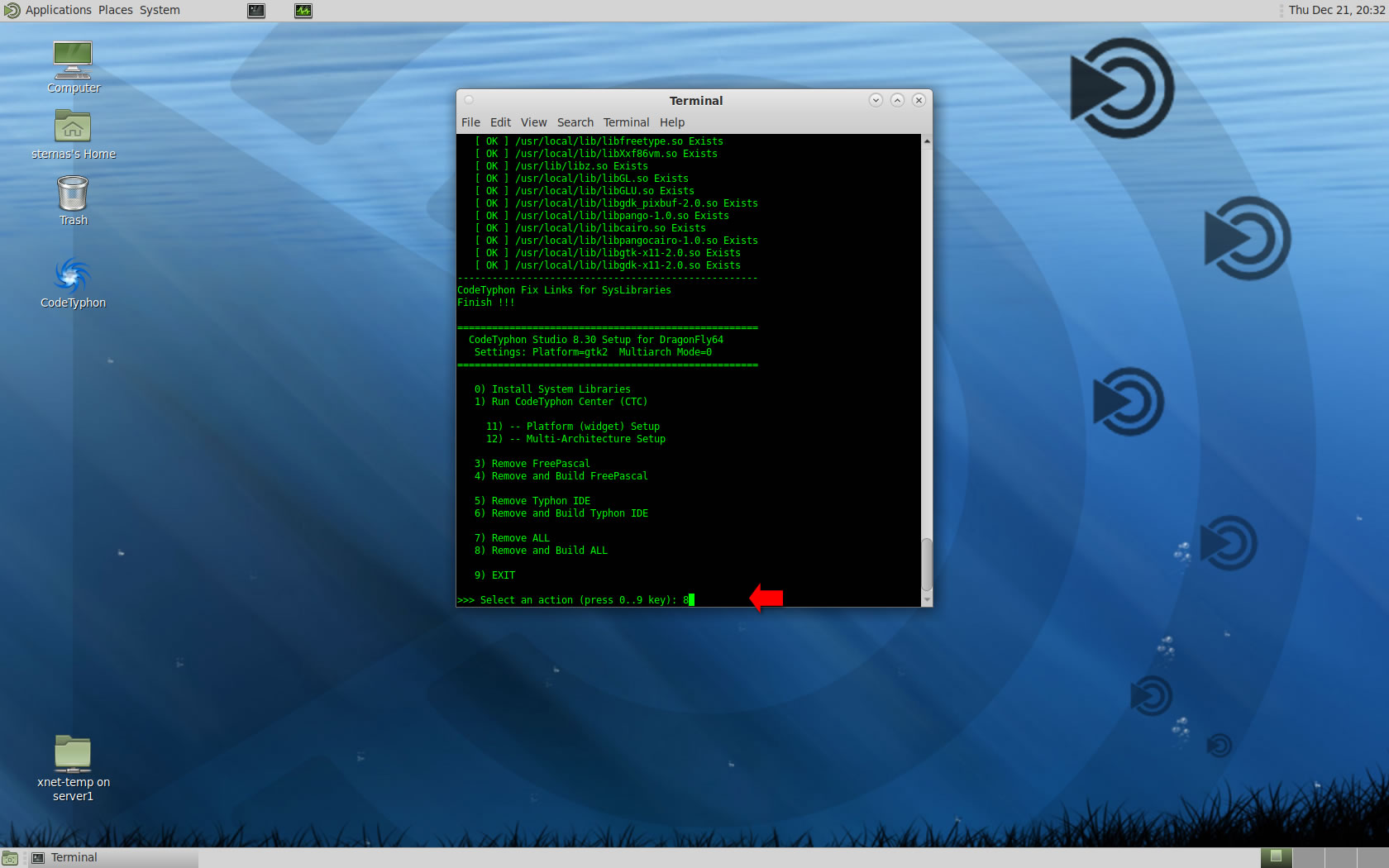Click '1) Run CodeTyphon Center (CTC)' line

[x=561, y=402]
